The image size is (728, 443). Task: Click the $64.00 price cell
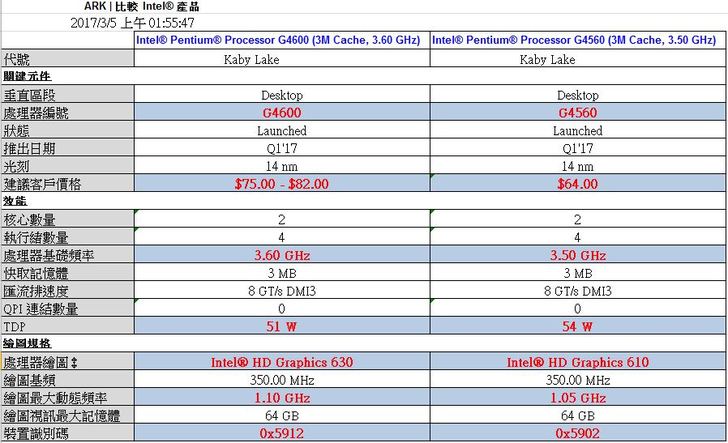pyautogui.click(x=578, y=183)
